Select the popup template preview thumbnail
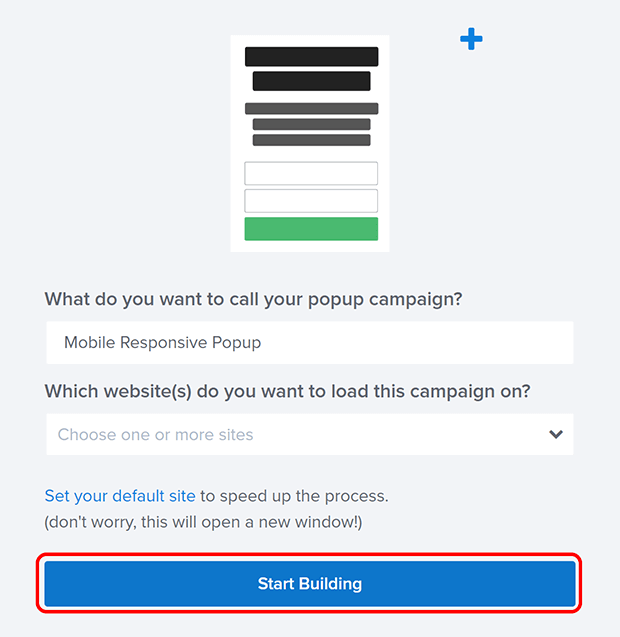Viewport: 620px width, 637px height. tap(310, 144)
